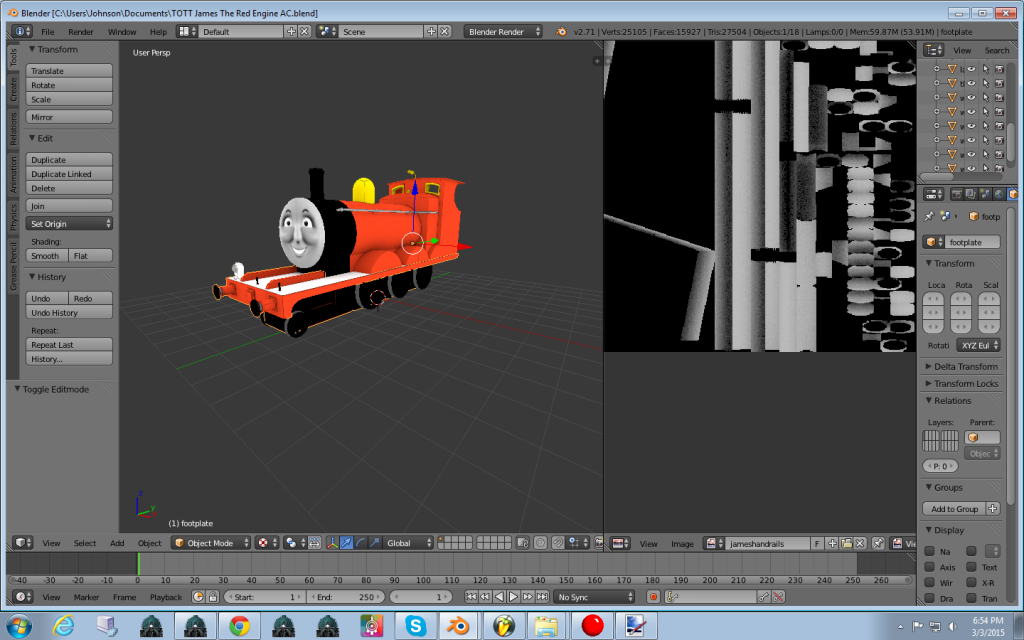
Task: Enable the Na display checkbox
Action: pyautogui.click(x=930, y=551)
